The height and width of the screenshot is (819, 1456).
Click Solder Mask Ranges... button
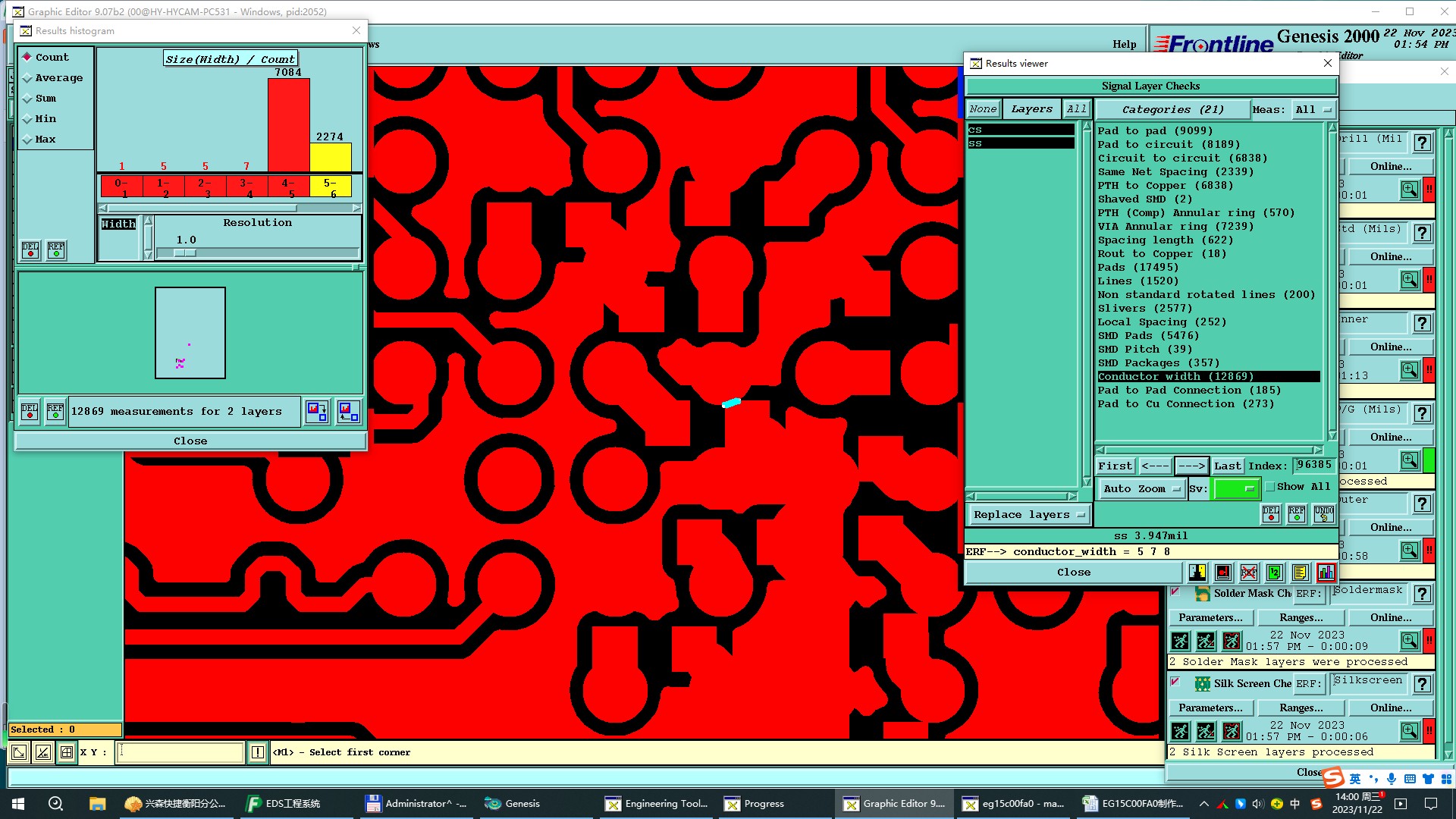point(1301,618)
